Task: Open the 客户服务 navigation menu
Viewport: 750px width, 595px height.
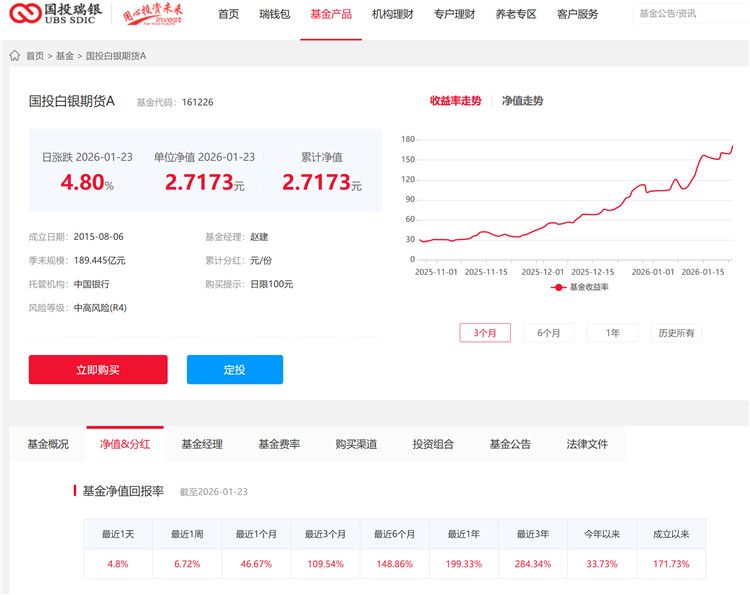Action: (577, 14)
